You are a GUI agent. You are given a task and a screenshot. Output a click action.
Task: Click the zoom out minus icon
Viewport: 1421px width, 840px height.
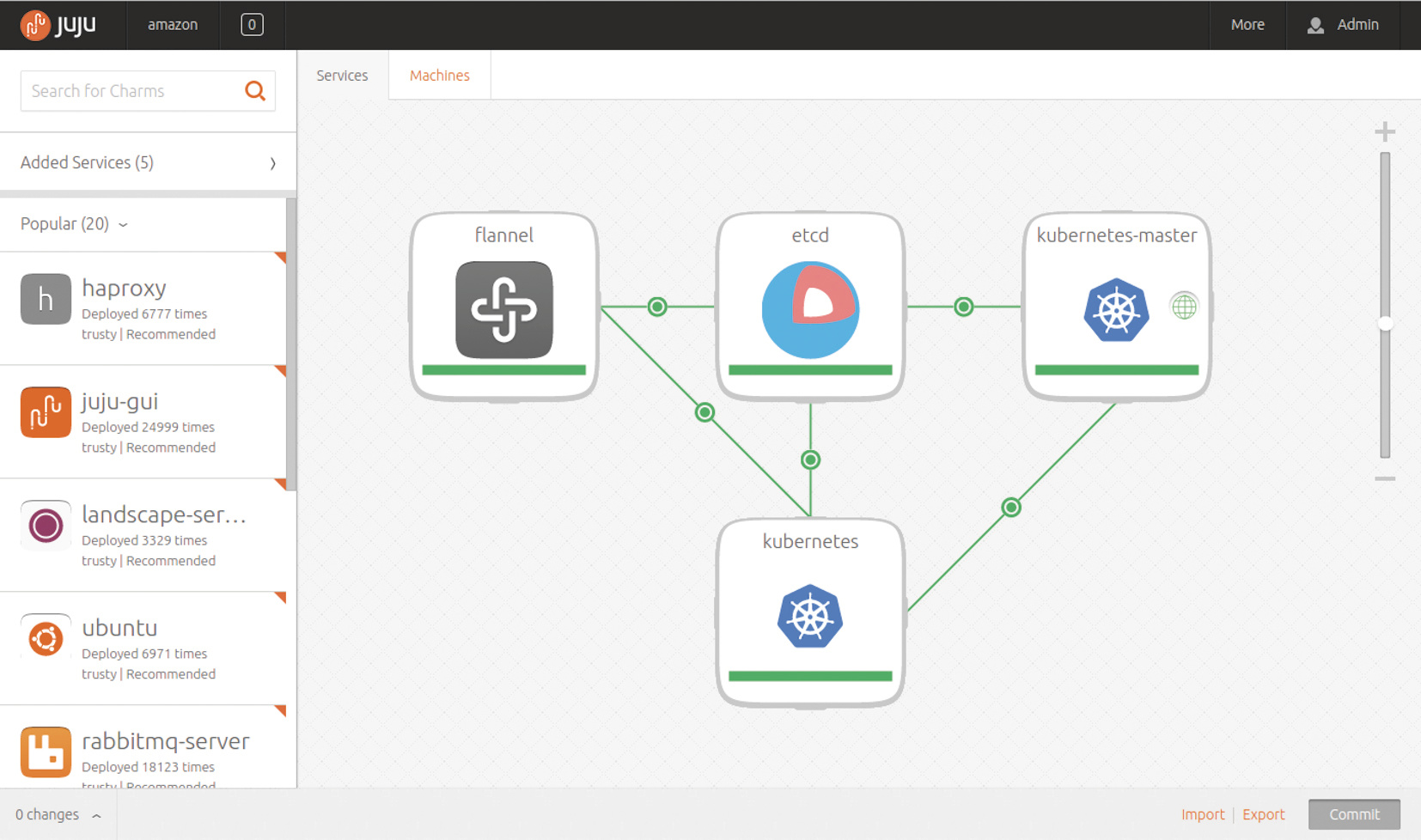(1384, 478)
